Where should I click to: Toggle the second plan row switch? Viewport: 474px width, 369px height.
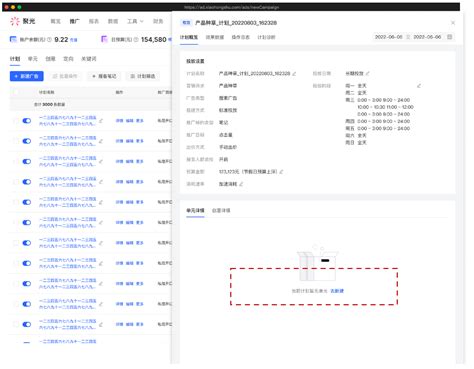click(x=27, y=141)
